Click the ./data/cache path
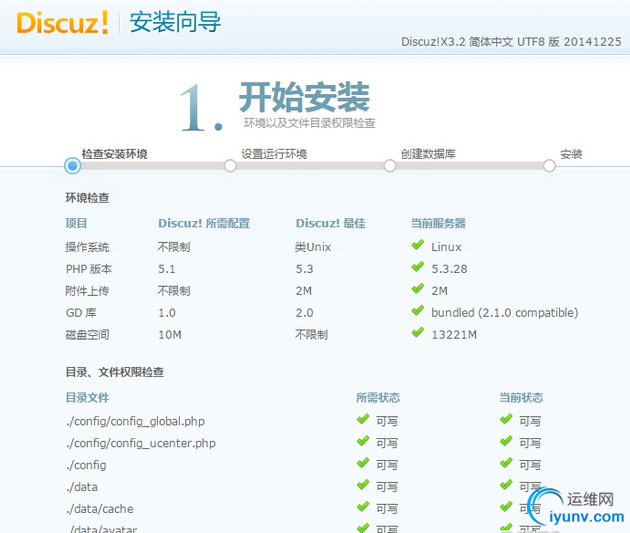Screen dimensions: 630x533 pyautogui.click(x=100, y=509)
